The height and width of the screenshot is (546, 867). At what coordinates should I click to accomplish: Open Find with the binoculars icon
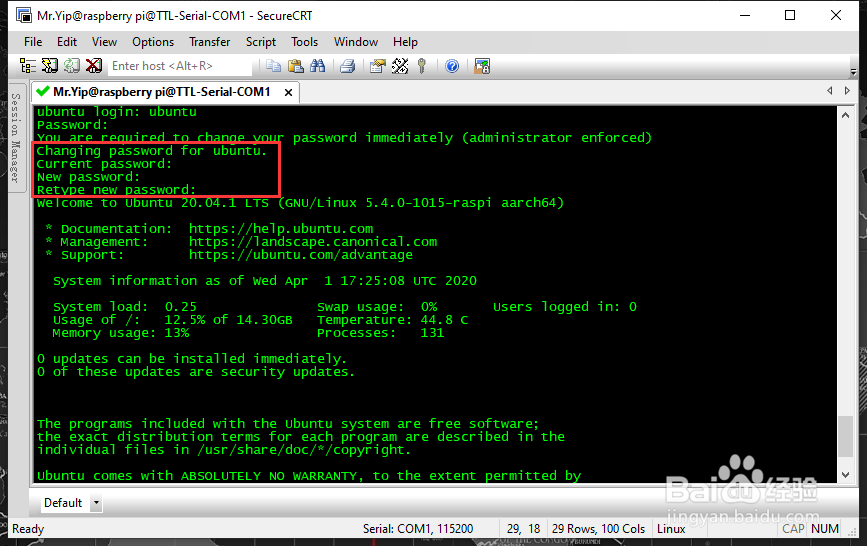click(318, 66)
